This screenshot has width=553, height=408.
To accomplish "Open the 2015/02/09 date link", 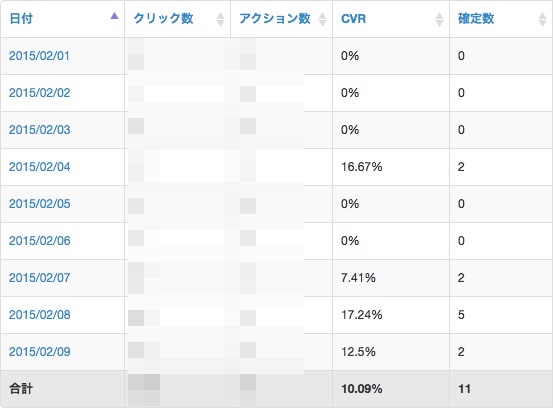I will click(40, 352).
